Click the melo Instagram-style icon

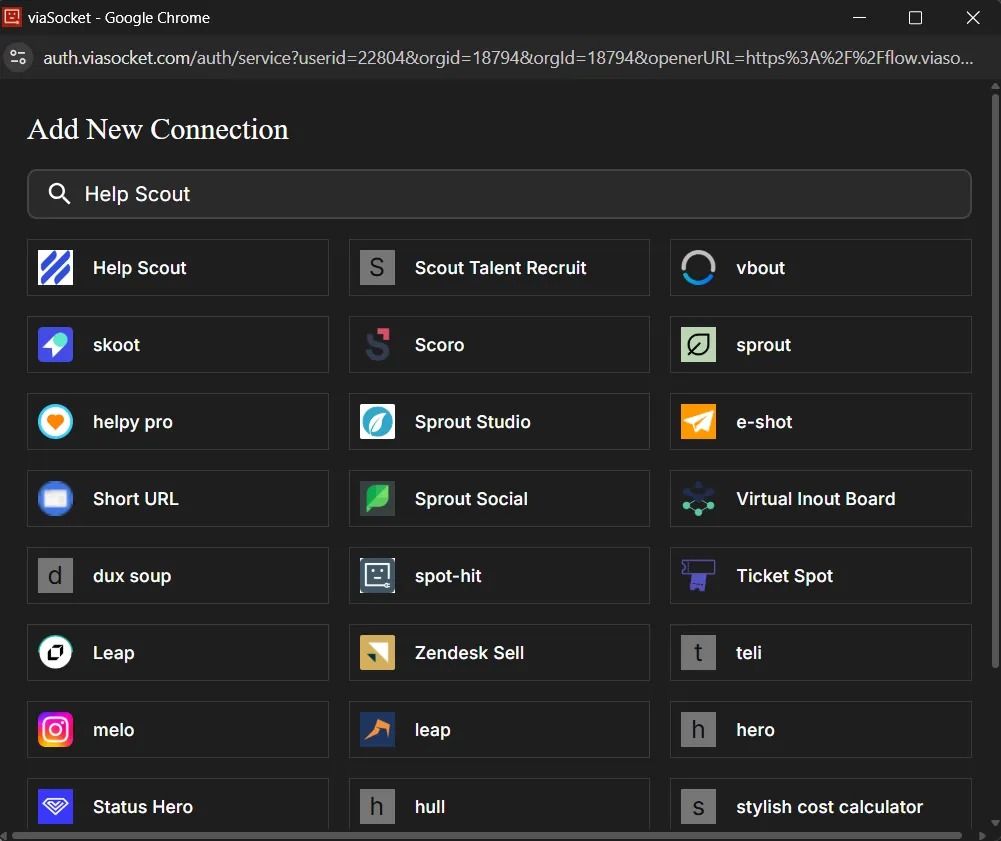(x=55, y=730)
